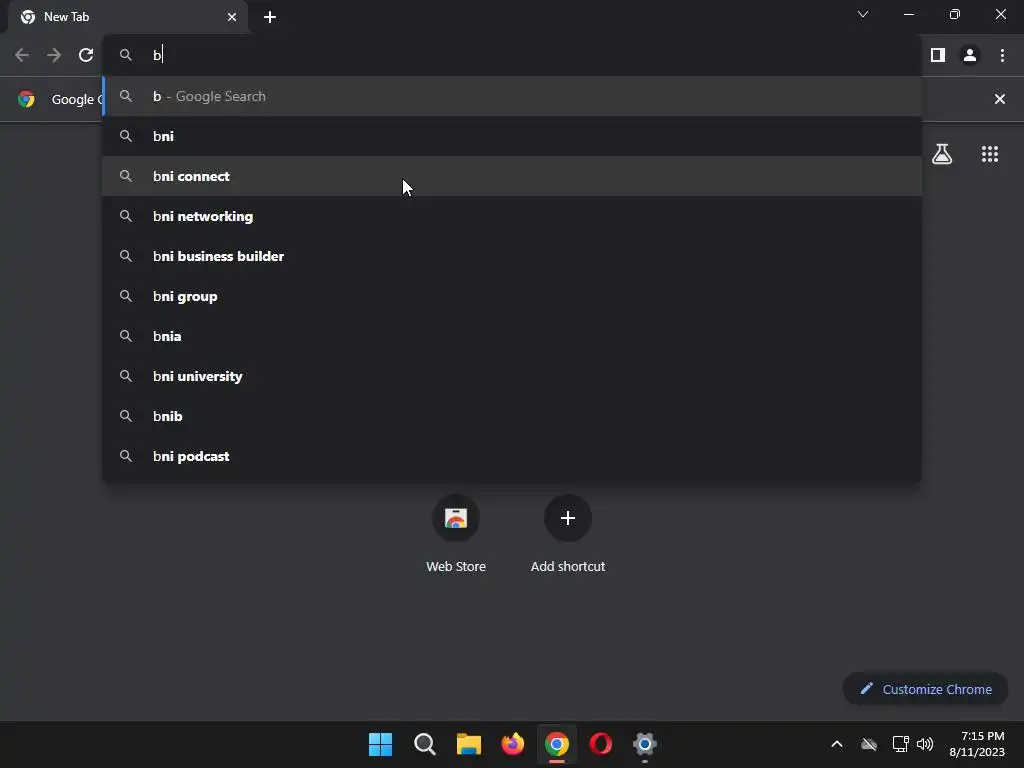Open the Windows Start menu

tap(380, 744)
